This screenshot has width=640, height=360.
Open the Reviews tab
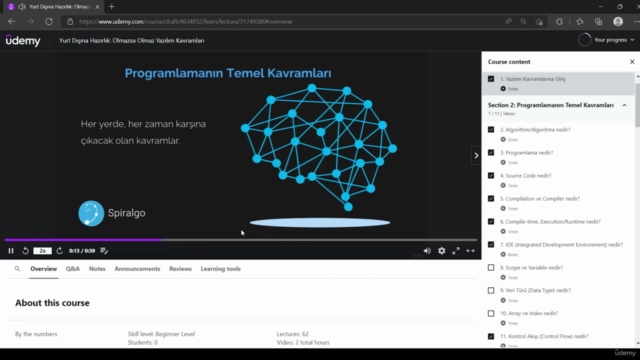pyautogui.click(x=180, y=269)
